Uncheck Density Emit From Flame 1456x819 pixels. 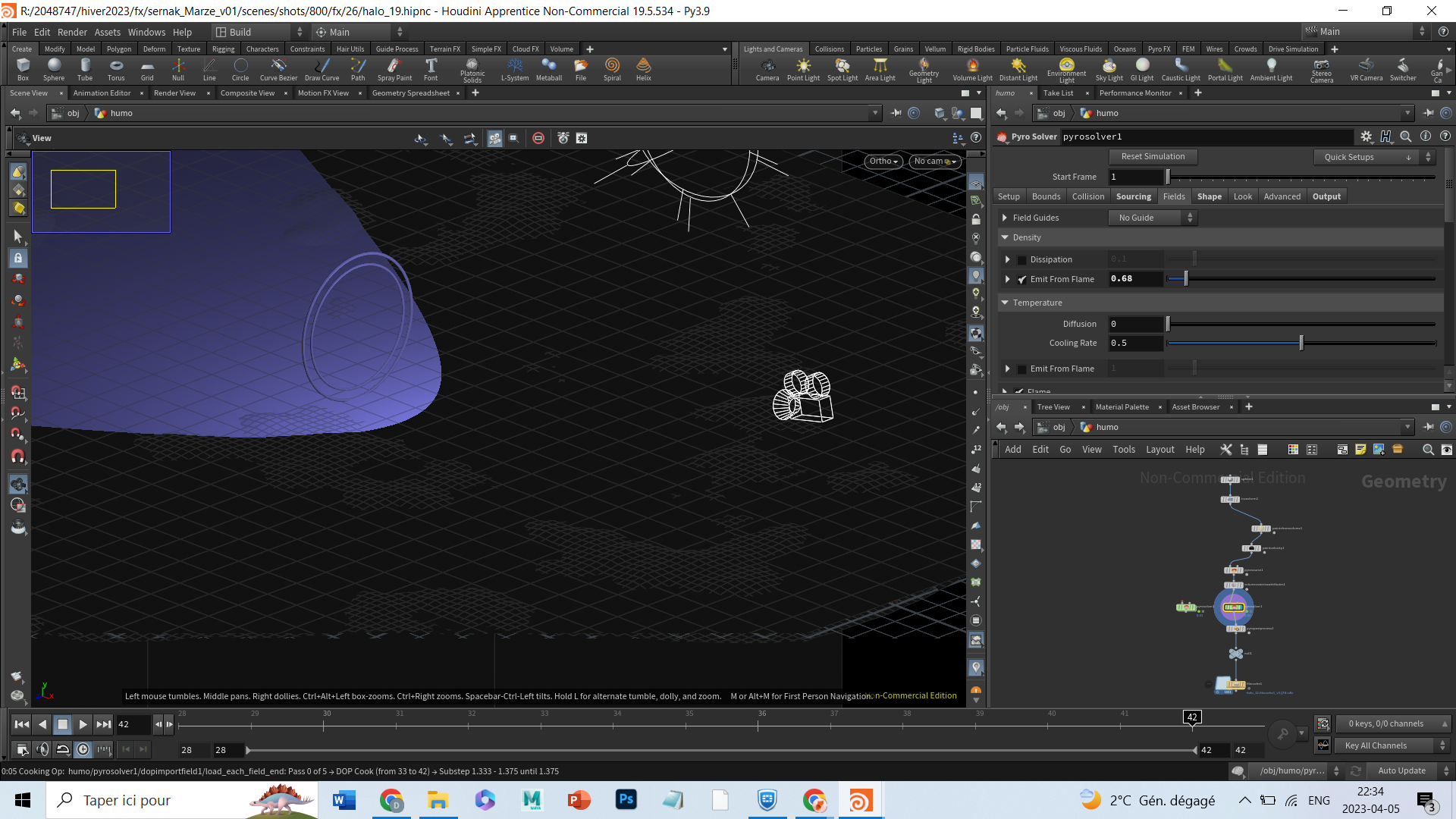point(1021,279)
